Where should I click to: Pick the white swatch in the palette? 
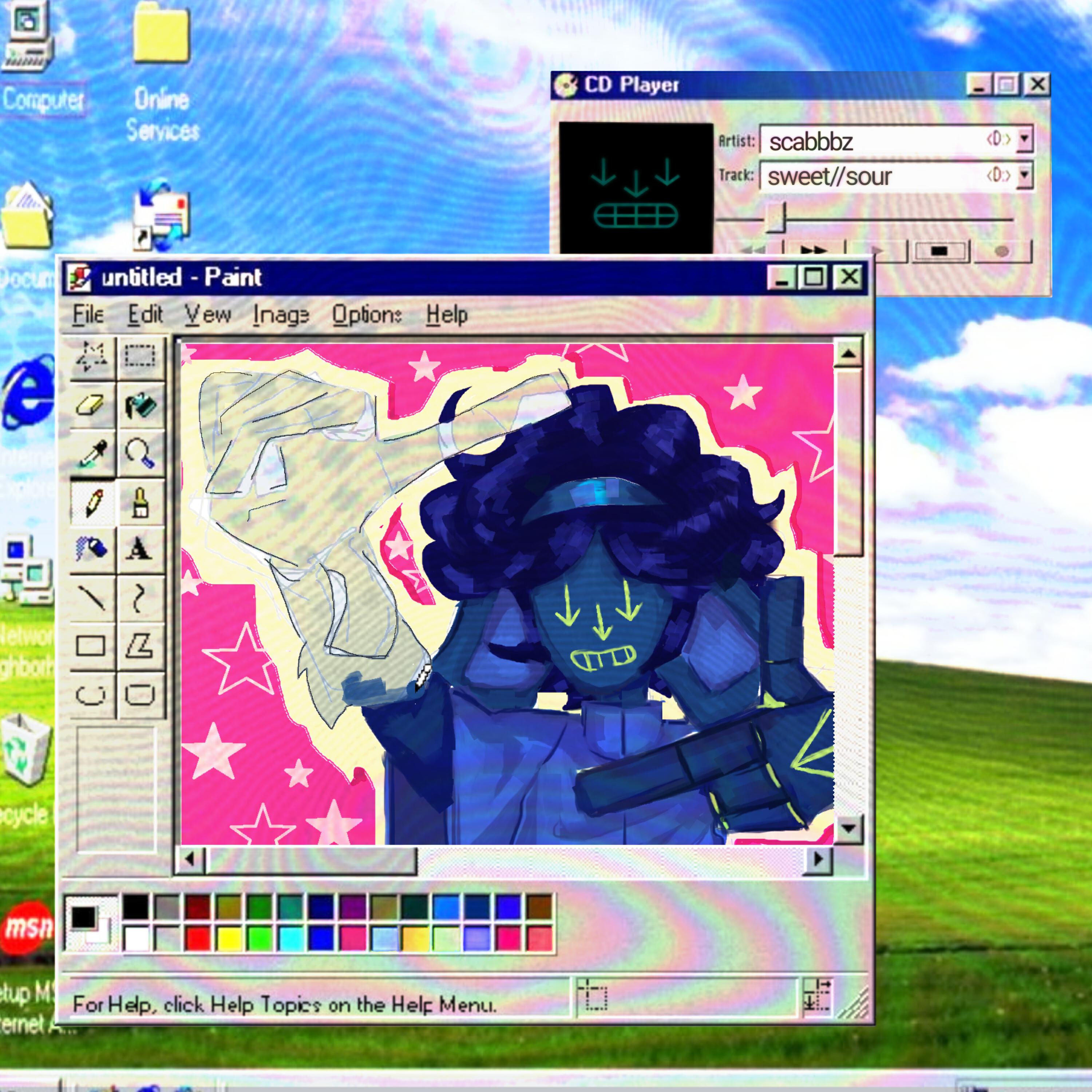pyautogui.click(x=136, y=939)
